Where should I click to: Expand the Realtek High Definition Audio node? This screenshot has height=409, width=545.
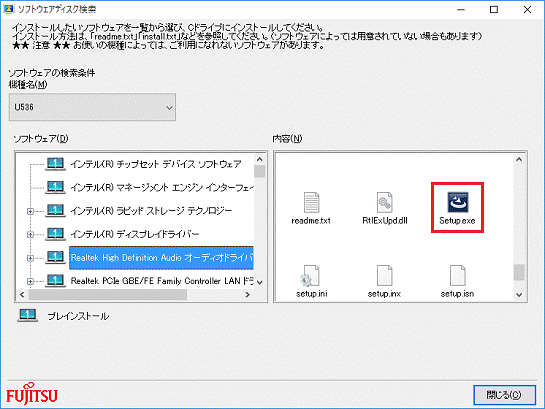coord(30,258)
